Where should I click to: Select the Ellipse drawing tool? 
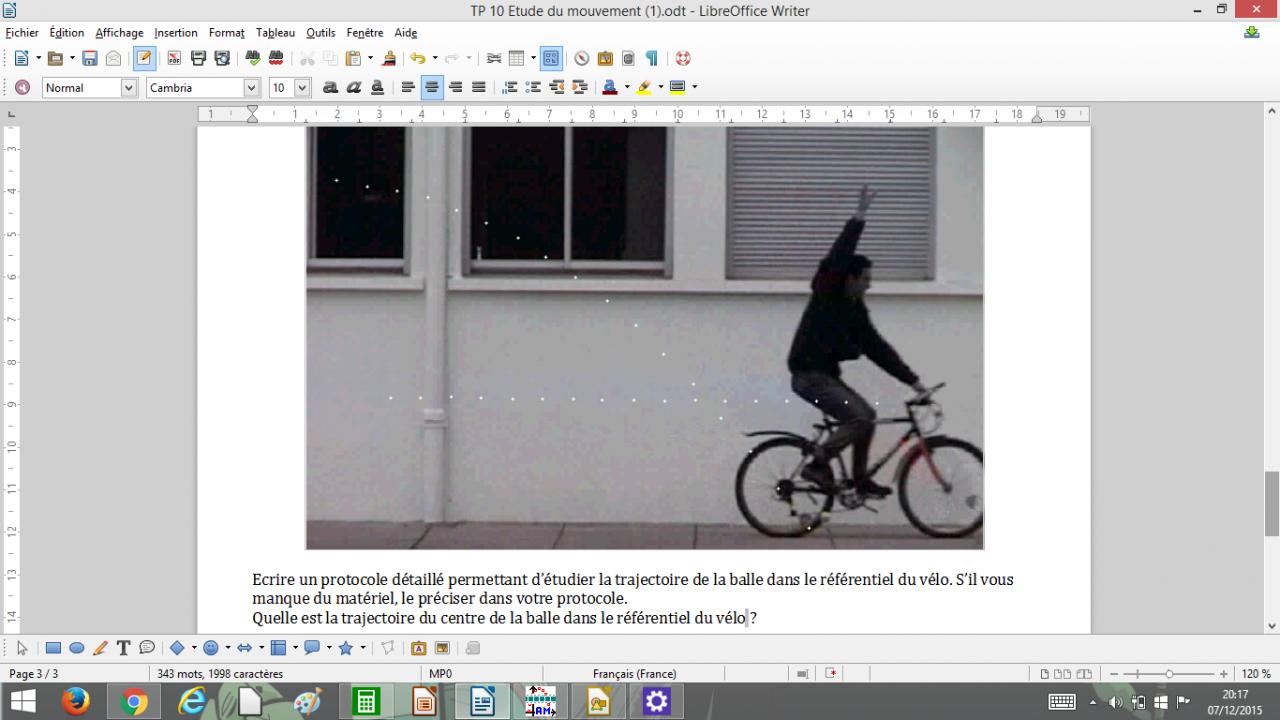(76, 648)
